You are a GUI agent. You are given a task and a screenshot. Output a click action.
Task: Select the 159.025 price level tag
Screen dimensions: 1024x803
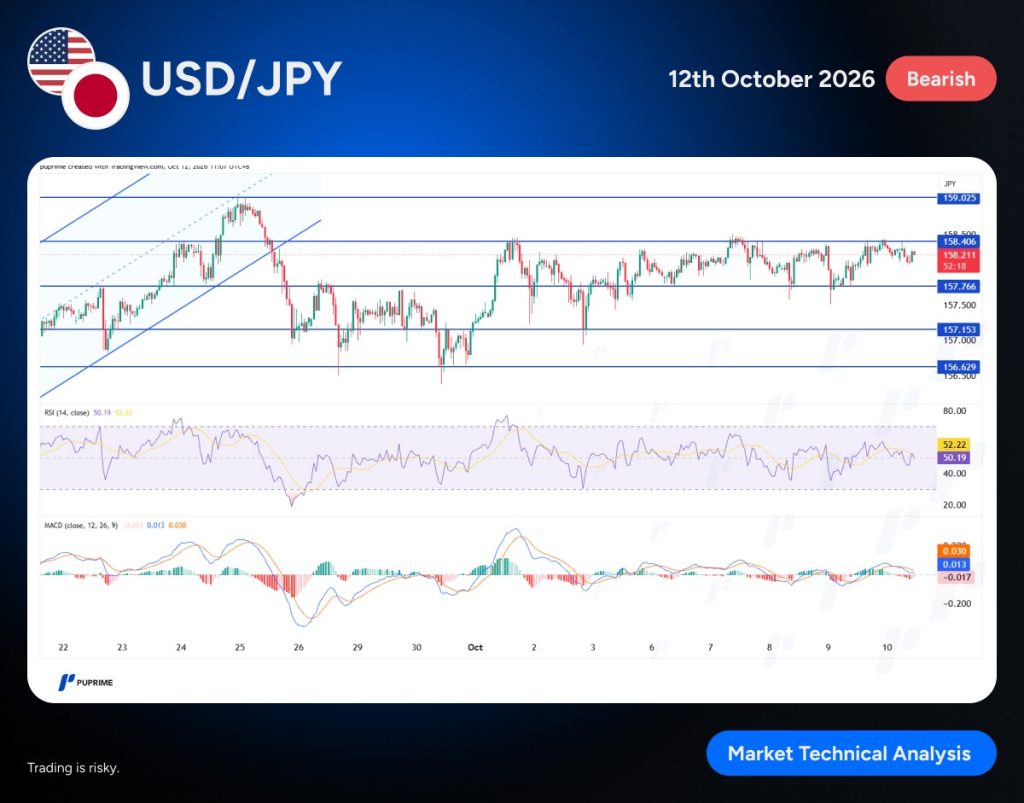(x=959, y=198)
